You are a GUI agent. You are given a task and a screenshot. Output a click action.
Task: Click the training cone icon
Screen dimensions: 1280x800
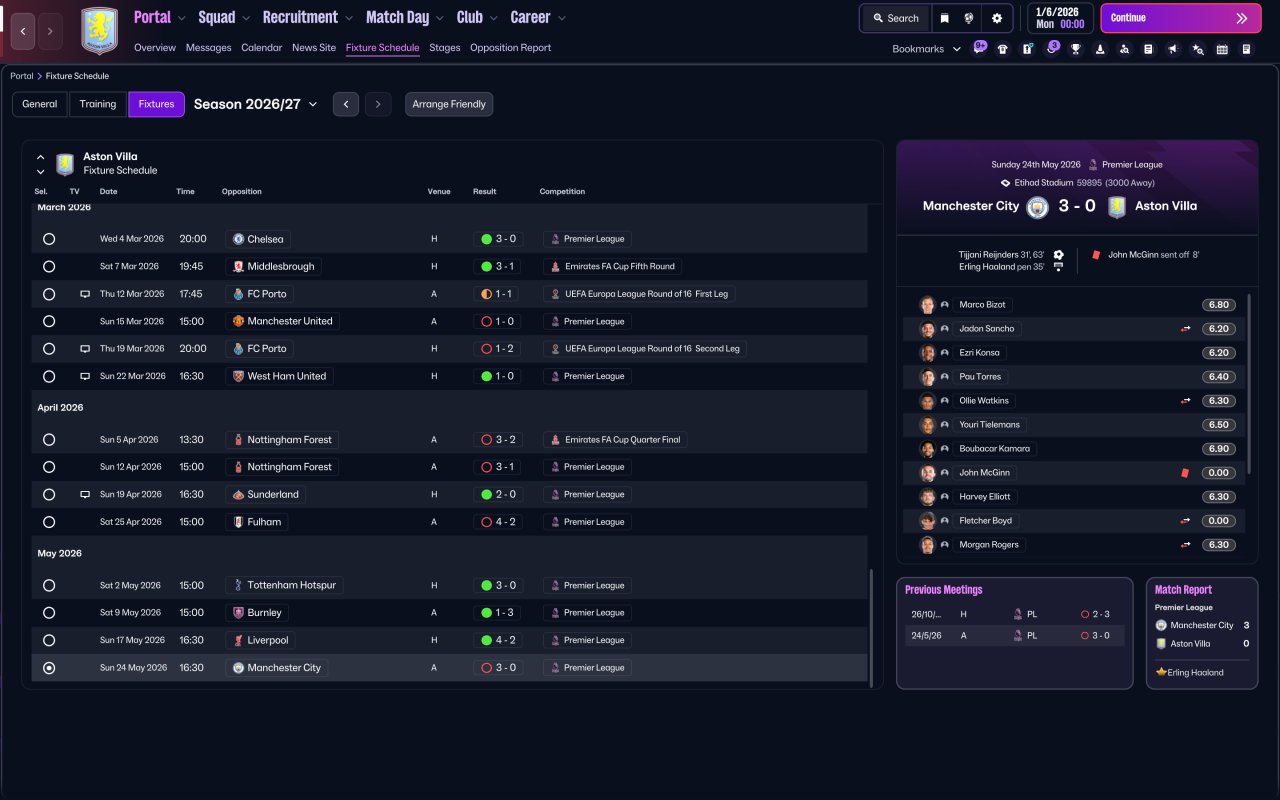point(1100,49)
